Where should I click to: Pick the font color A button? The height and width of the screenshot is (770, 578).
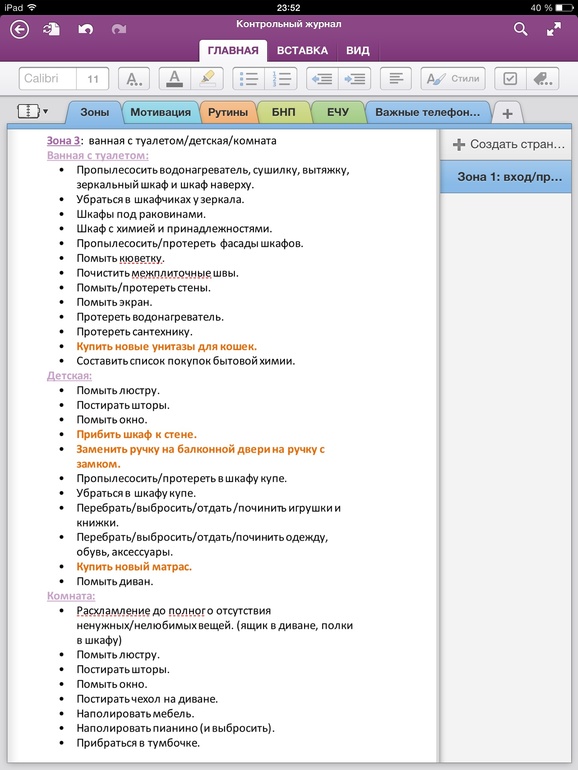point(174,79)
